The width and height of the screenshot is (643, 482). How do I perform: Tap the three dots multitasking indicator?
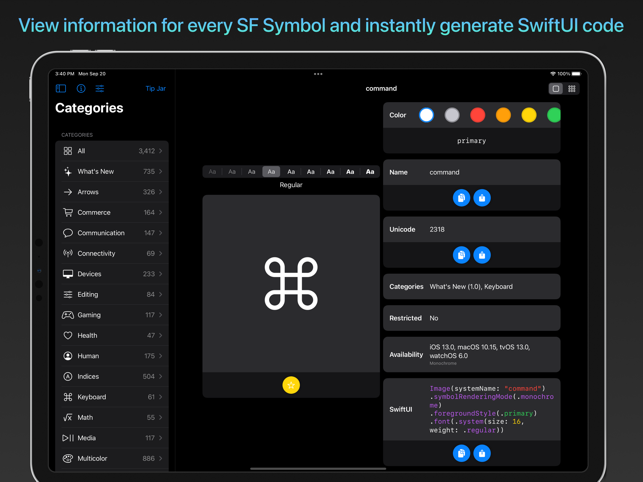(x=318, y=74)
